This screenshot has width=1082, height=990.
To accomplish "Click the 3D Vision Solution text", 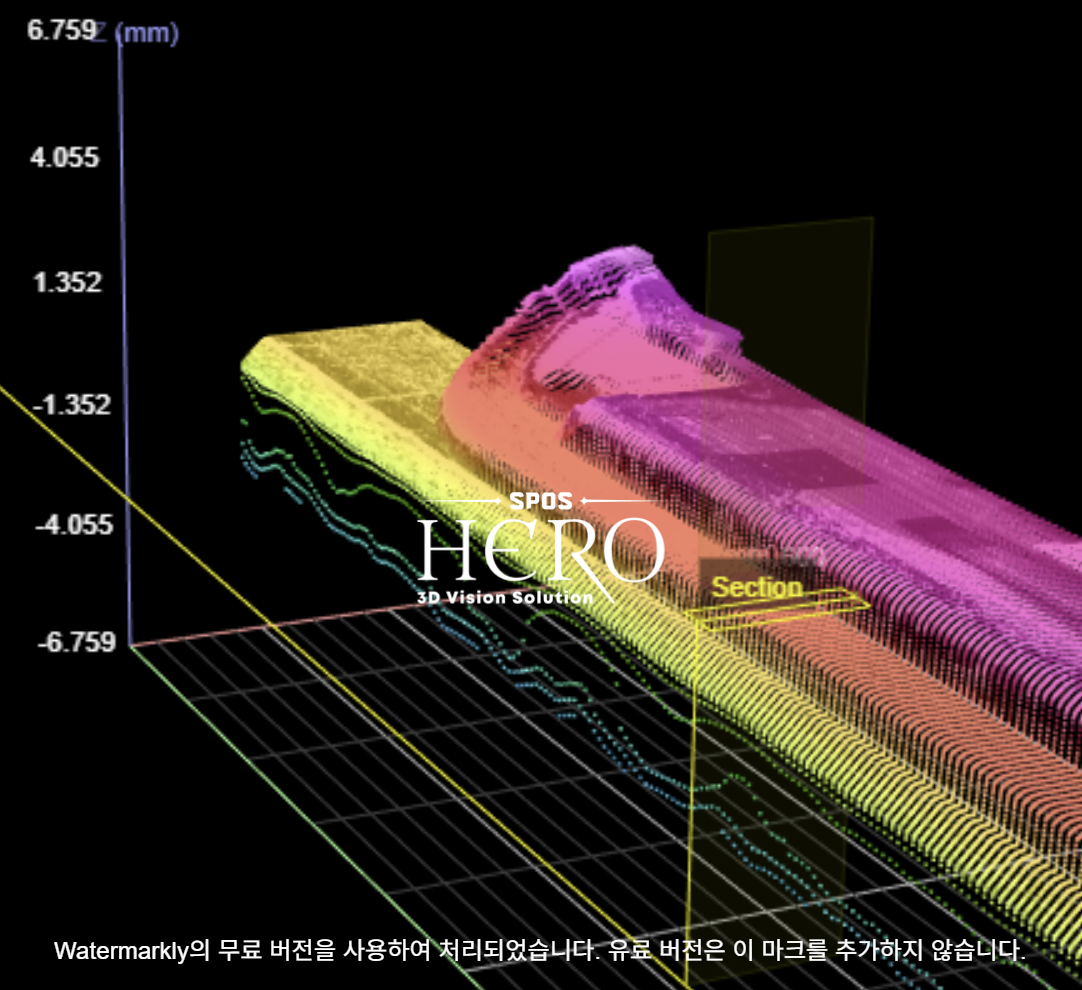I will pyautogui.click(x=504, y=597).
